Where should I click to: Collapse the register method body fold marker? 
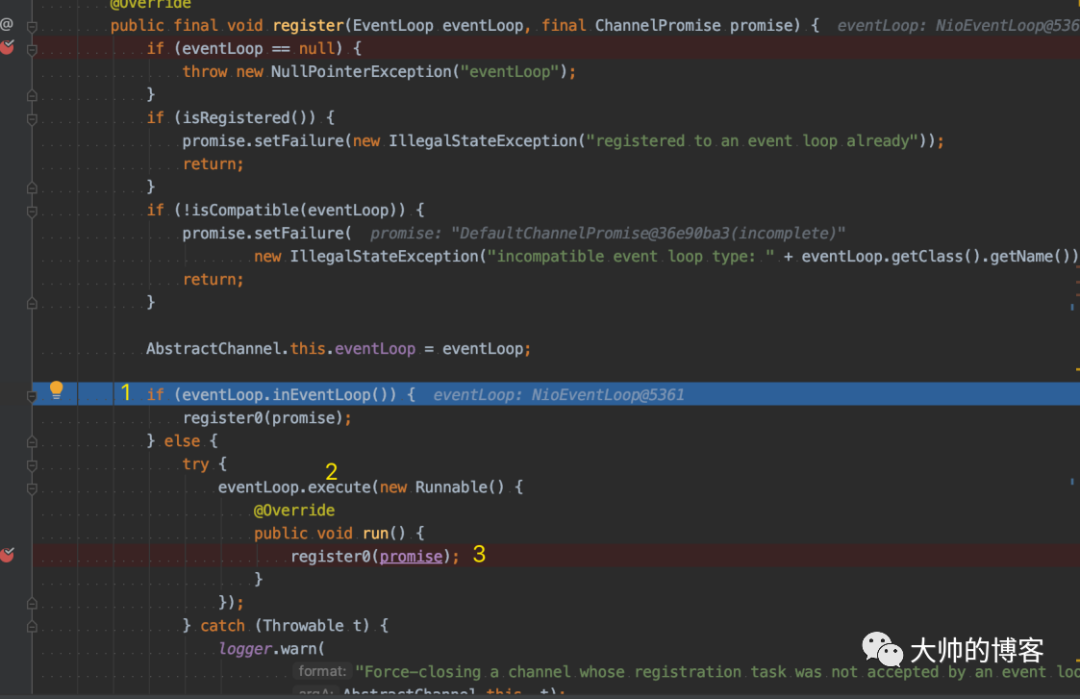pos(32,26)
